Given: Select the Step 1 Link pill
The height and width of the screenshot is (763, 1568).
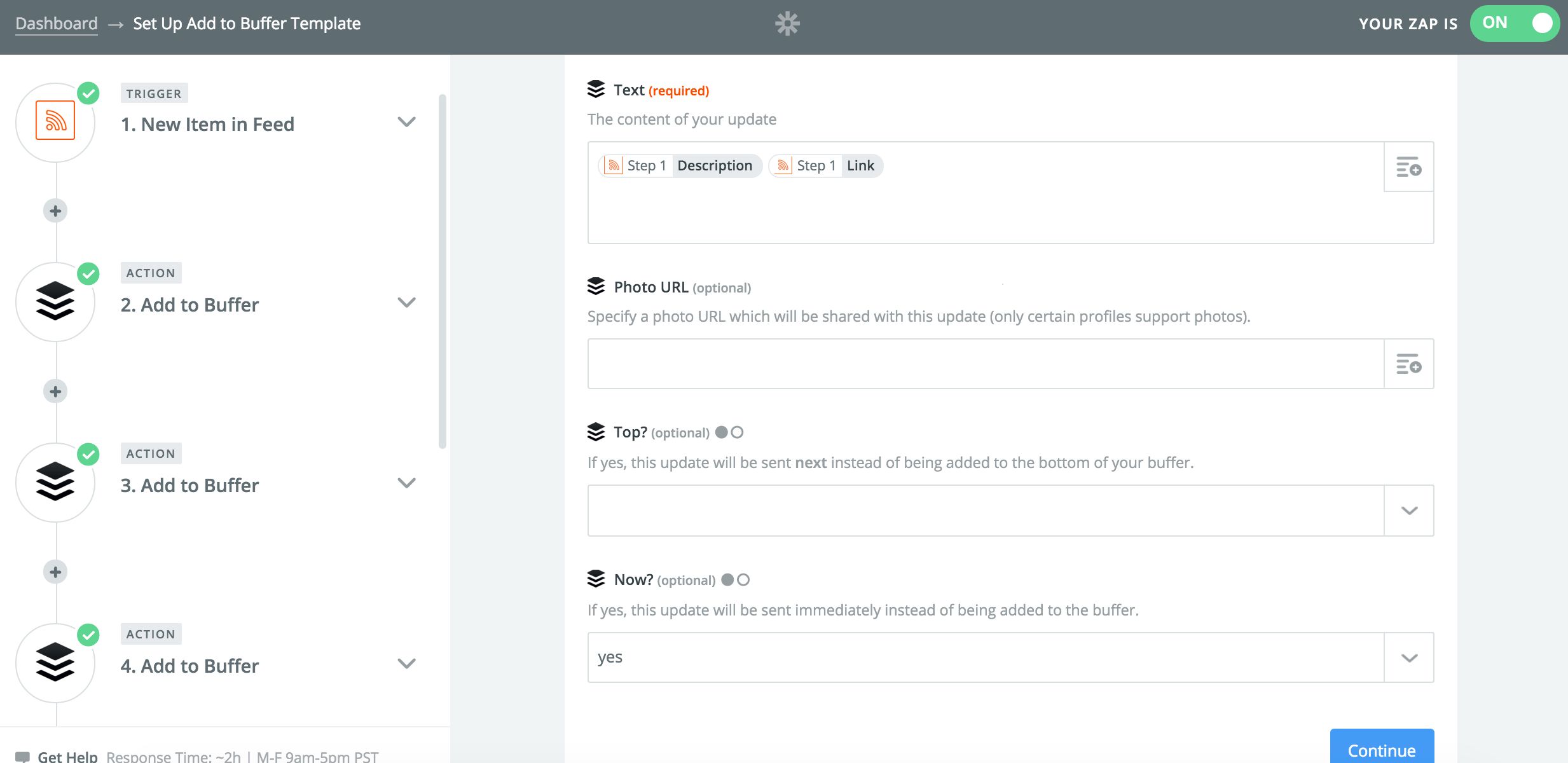Looking at the screenshot, I should (826, 166).
